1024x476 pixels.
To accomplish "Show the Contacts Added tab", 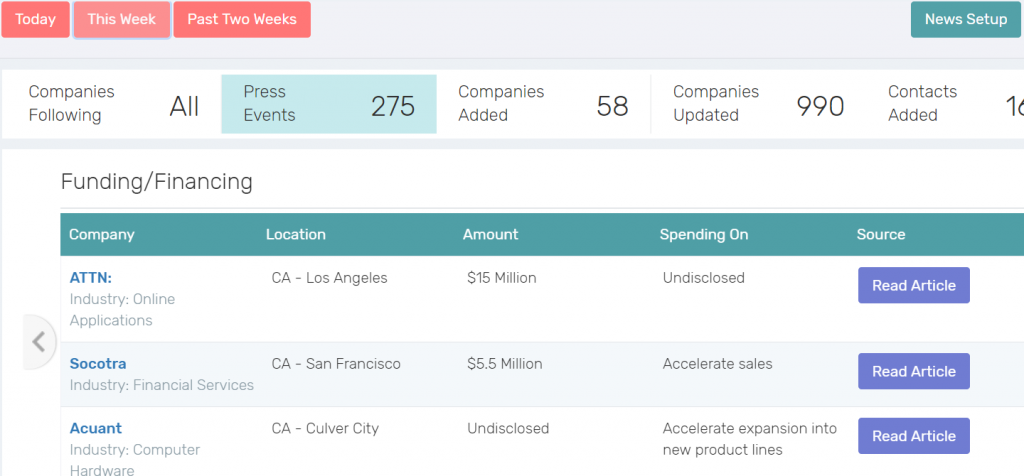I will coord(950,104).
